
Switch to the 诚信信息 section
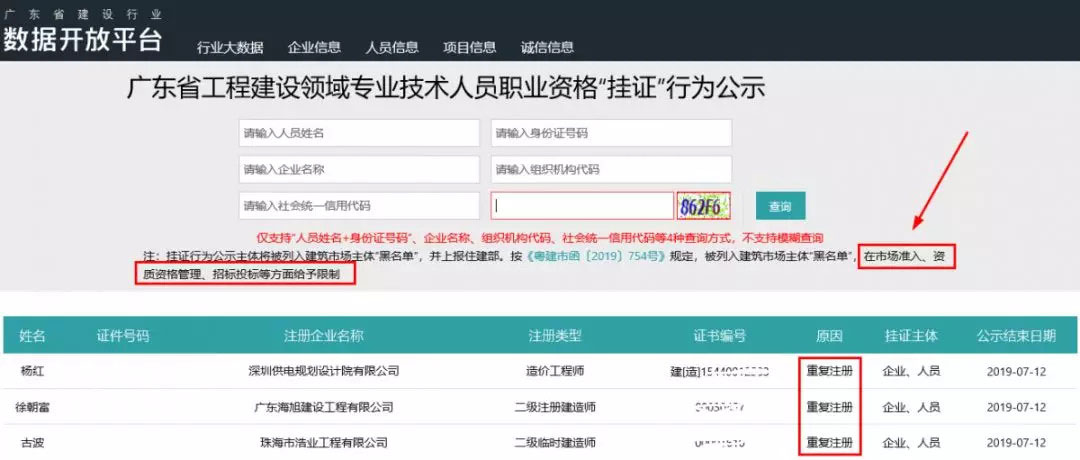click(547, 47)
